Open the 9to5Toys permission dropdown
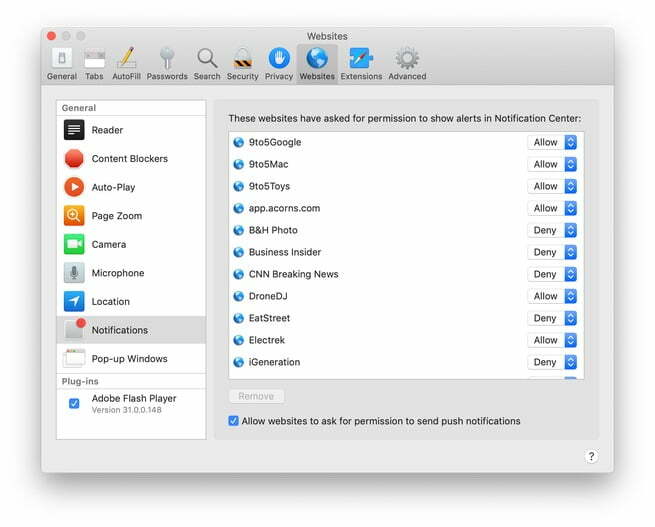Screen dimensions: 655x527 [x=552, y=186]
